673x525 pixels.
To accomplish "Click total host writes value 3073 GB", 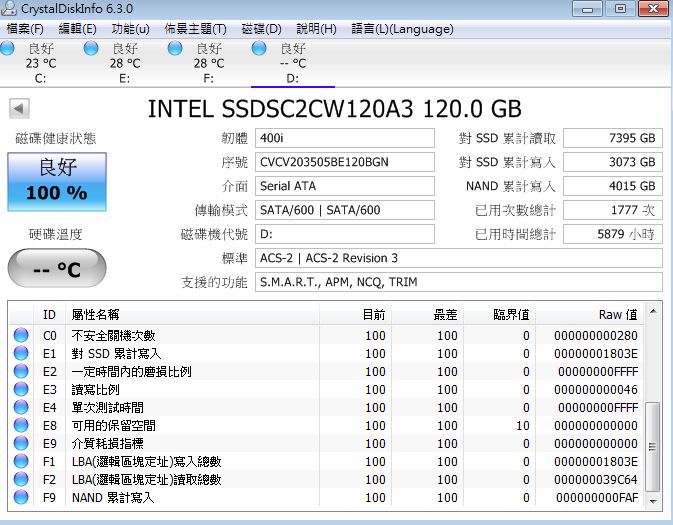I will (613, 162).
